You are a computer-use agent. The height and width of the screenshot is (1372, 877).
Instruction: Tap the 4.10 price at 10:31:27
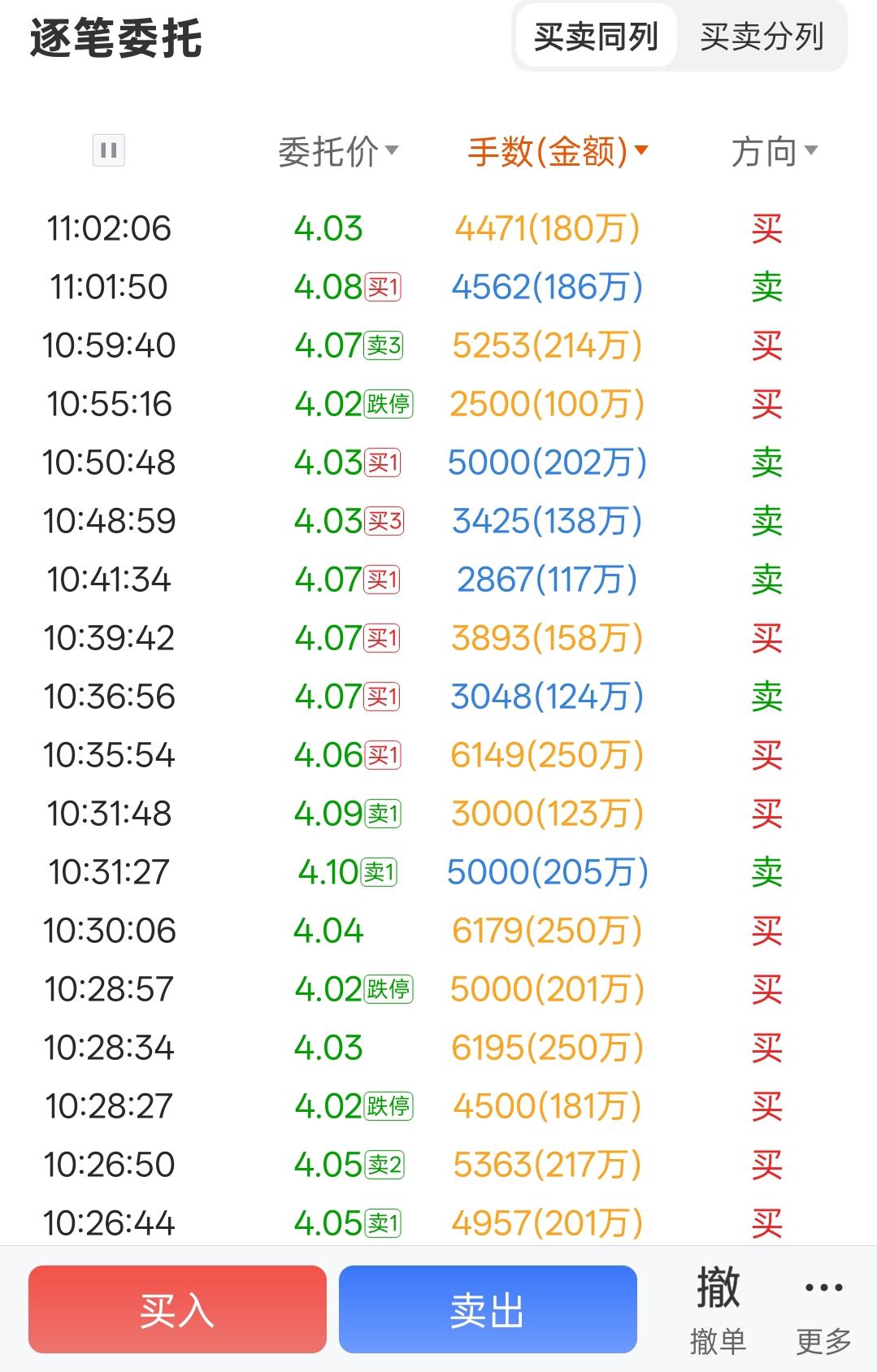pos(328,872)
